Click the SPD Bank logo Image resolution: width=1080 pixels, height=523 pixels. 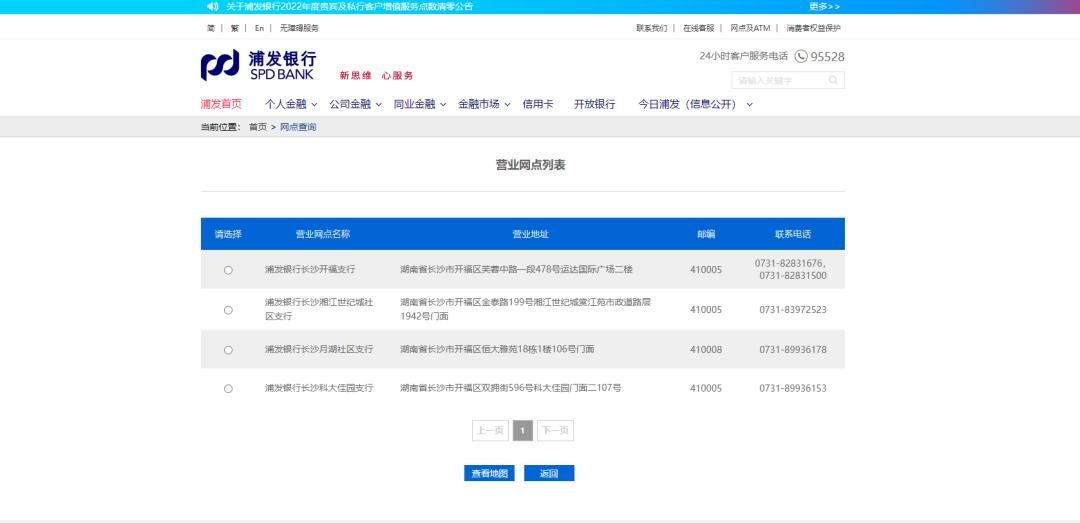(x=258, y=65)
